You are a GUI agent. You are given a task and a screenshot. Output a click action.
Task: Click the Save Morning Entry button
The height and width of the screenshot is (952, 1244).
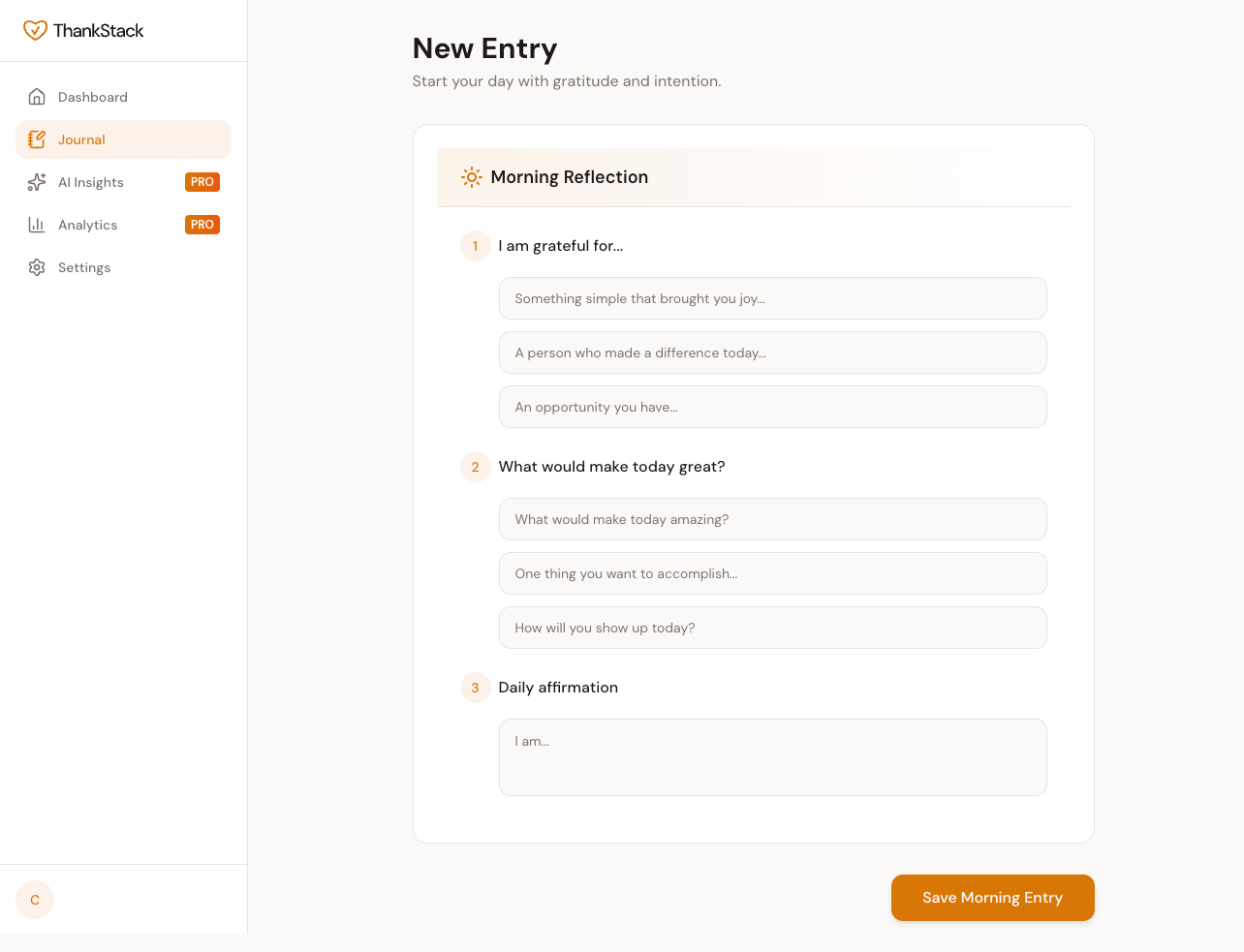tap(992, 898)
